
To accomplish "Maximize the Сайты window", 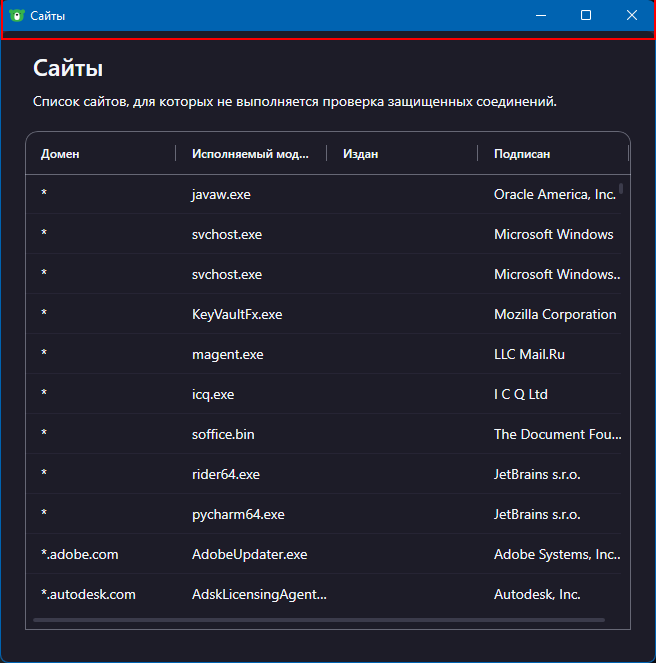I will [x=586, y=16].
